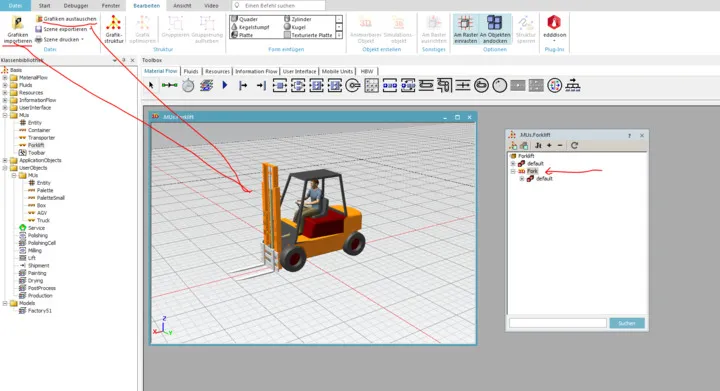Screen dimensions: 720x391
Task: Open the edddison plug-in menu
Action: [x=554, y=28]
